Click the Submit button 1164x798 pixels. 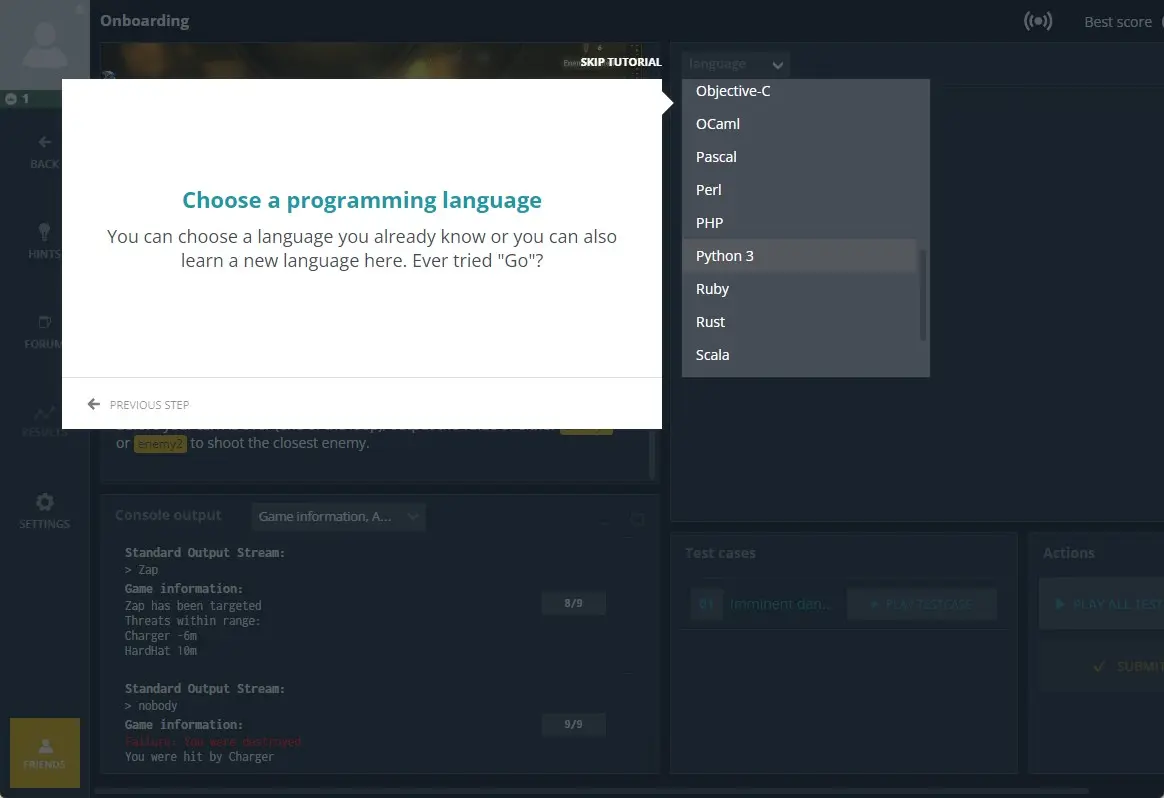[x=1102, y=667]
